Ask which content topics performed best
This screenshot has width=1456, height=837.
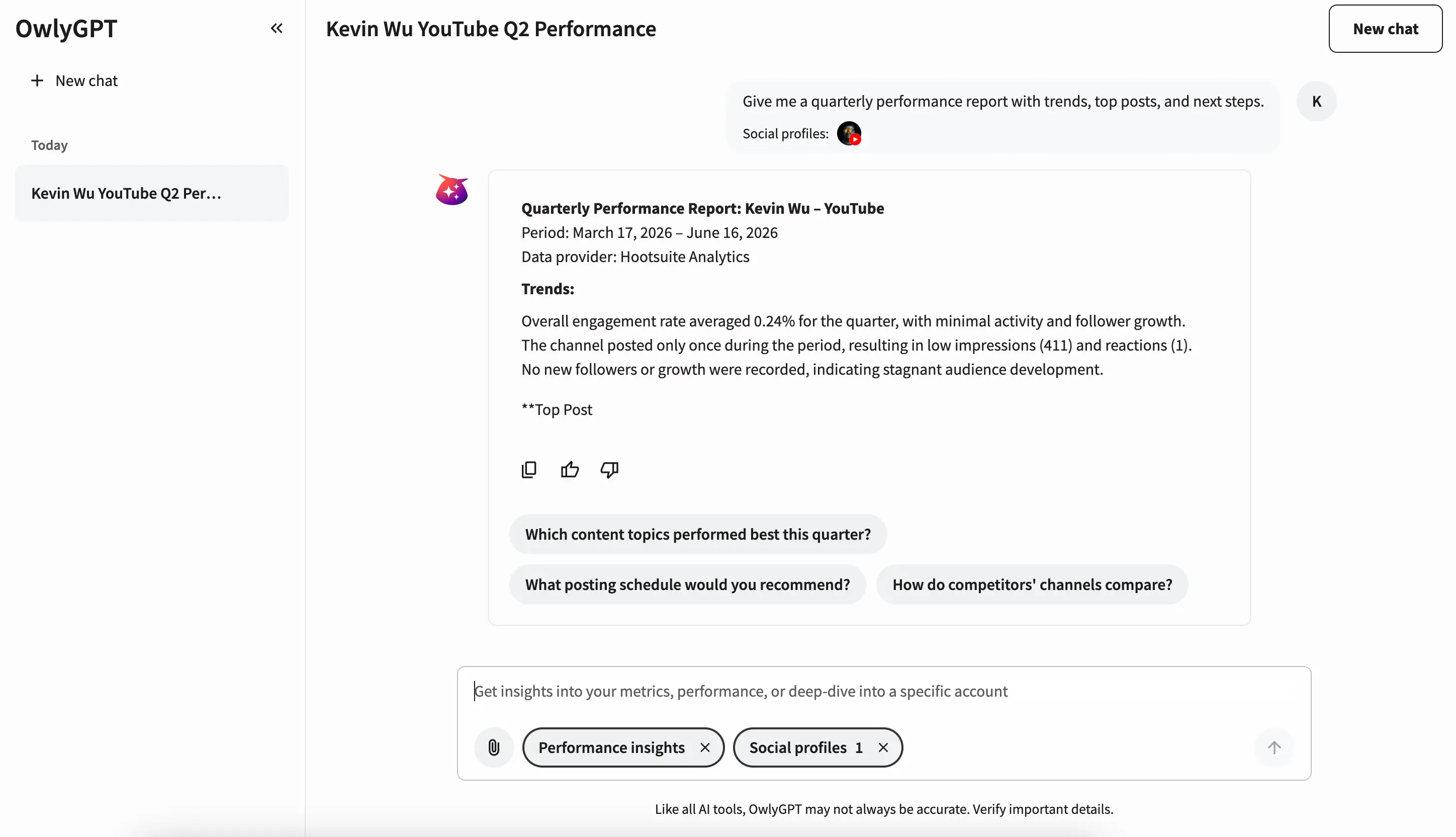[x=697, y=534]
